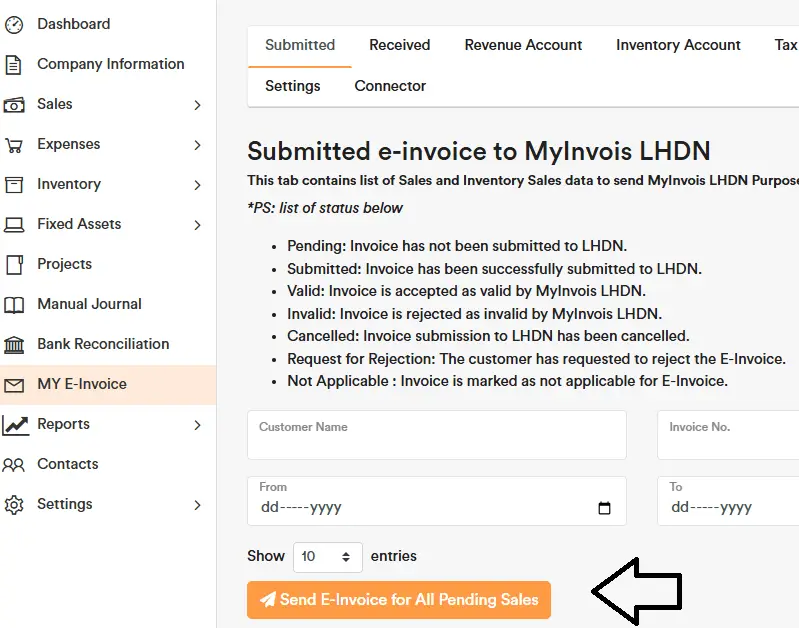799x628 pixels.
Task: Open the Show entries count dropdown
Action: (328, 556)
